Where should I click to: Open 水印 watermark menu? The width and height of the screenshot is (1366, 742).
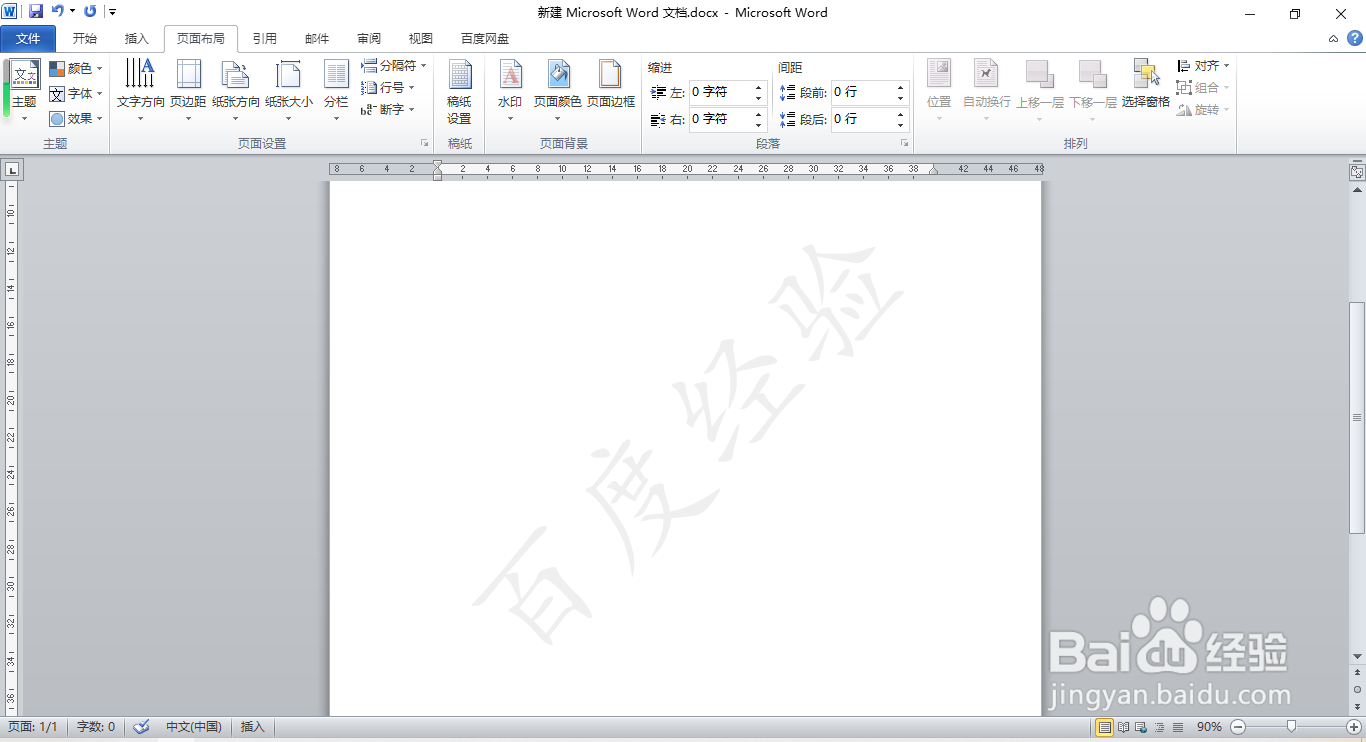(510, 91)
